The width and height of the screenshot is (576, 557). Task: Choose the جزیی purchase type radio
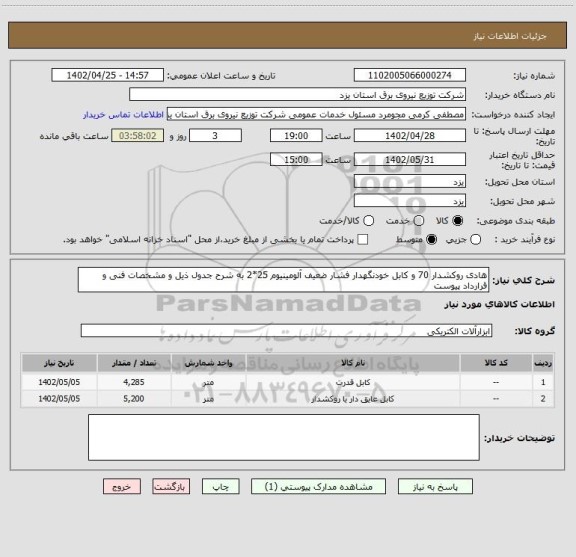pyautogui.click(x=475, y=240)
